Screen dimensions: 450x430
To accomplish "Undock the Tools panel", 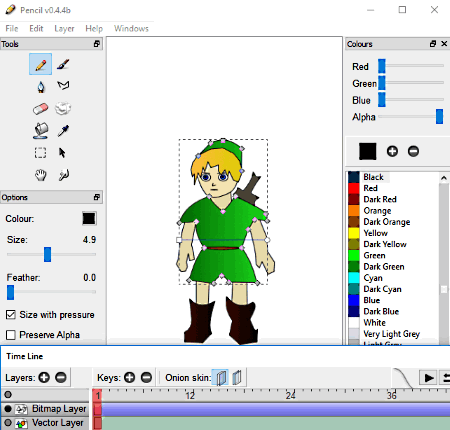I will [97, 44].
